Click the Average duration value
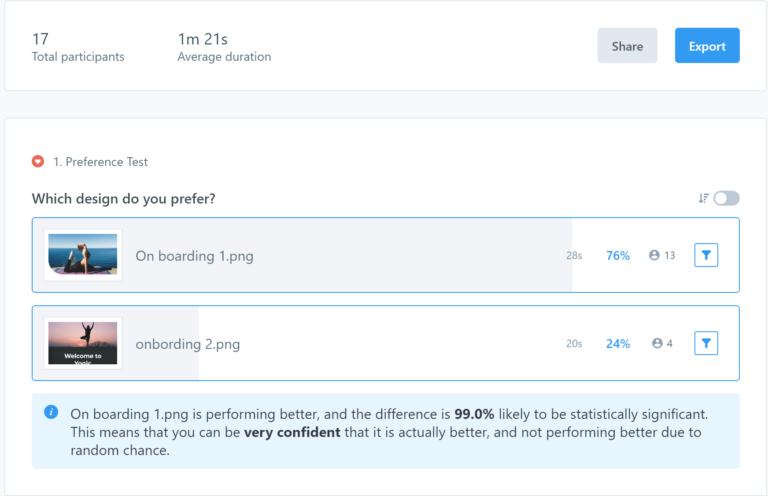The width and height of the screenshot is (768, 496). tap(202, 39)
